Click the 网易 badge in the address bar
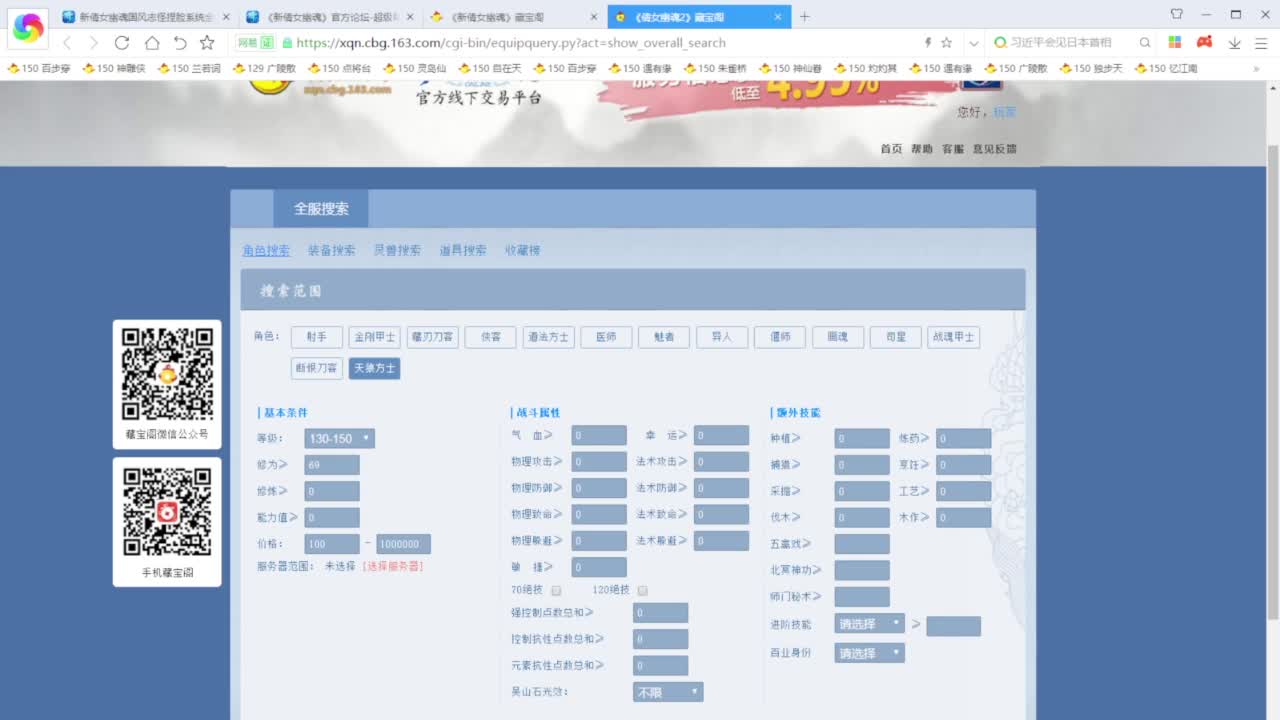Image resolution: width=1280 pixels, height=720 pixels. click(x=254, y=44)
